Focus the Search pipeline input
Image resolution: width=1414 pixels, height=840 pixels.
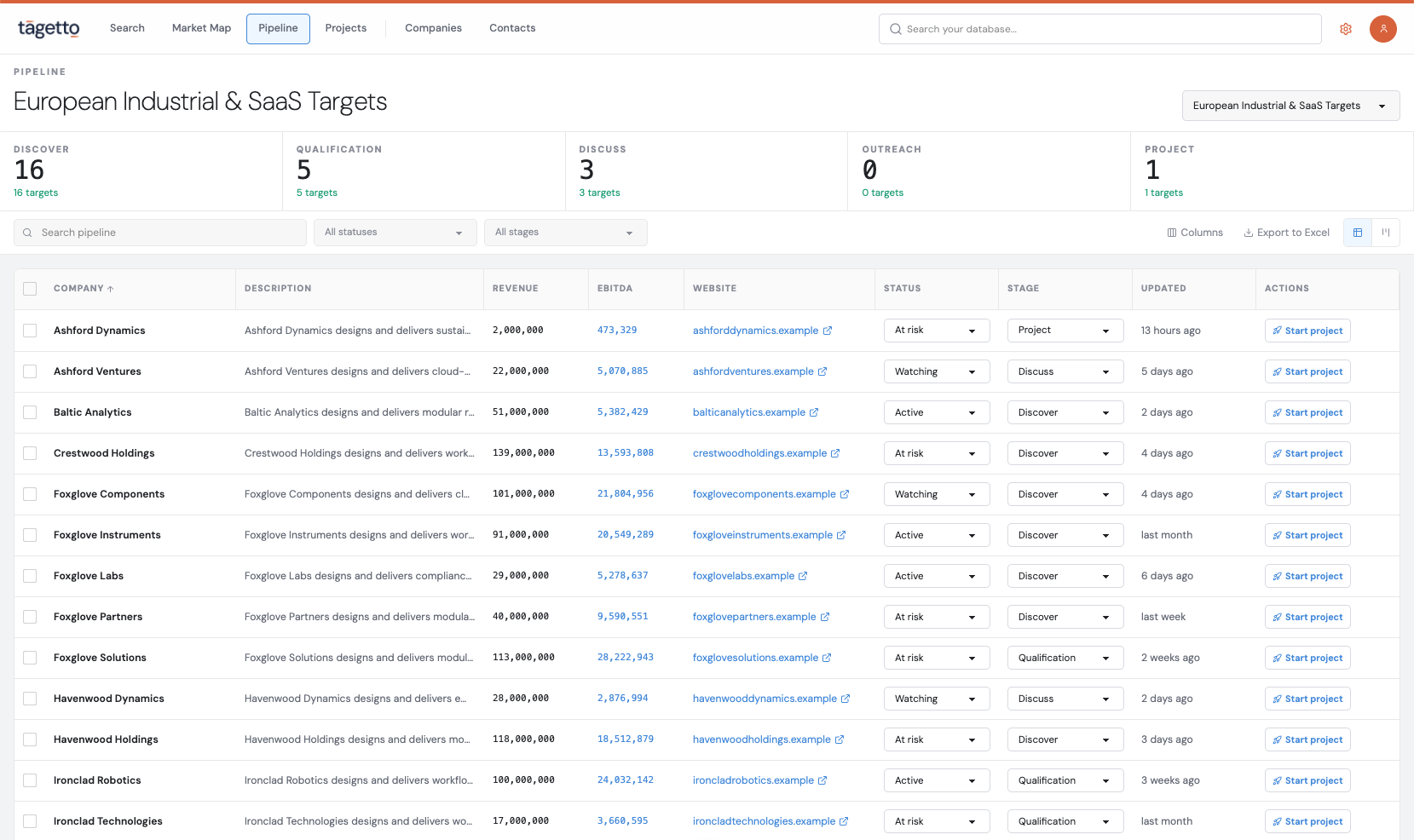click(160, 233)
